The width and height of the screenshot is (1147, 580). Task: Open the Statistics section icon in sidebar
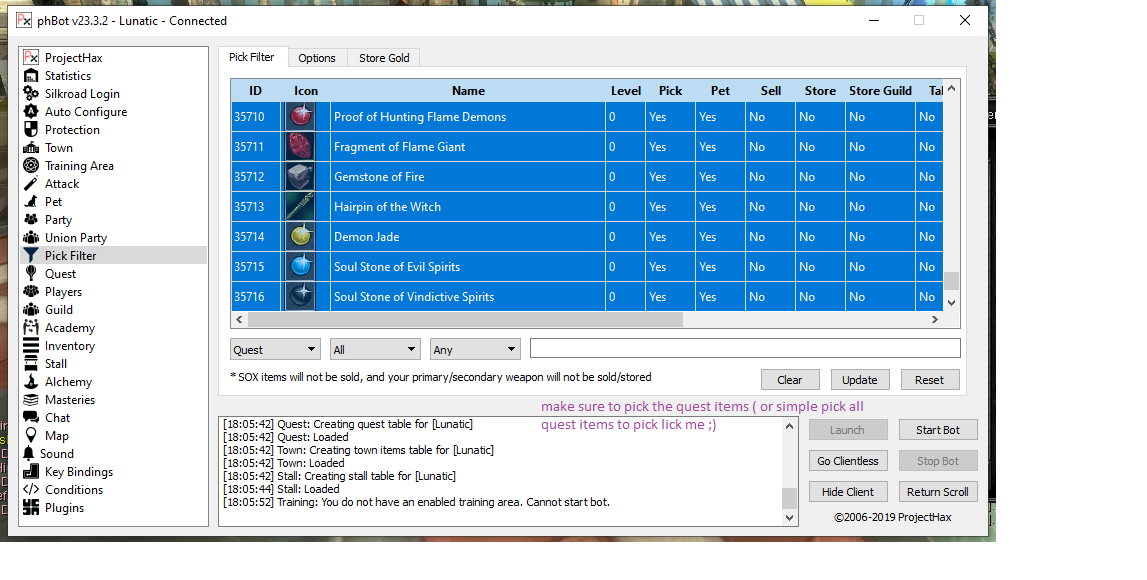click(31, 76)
